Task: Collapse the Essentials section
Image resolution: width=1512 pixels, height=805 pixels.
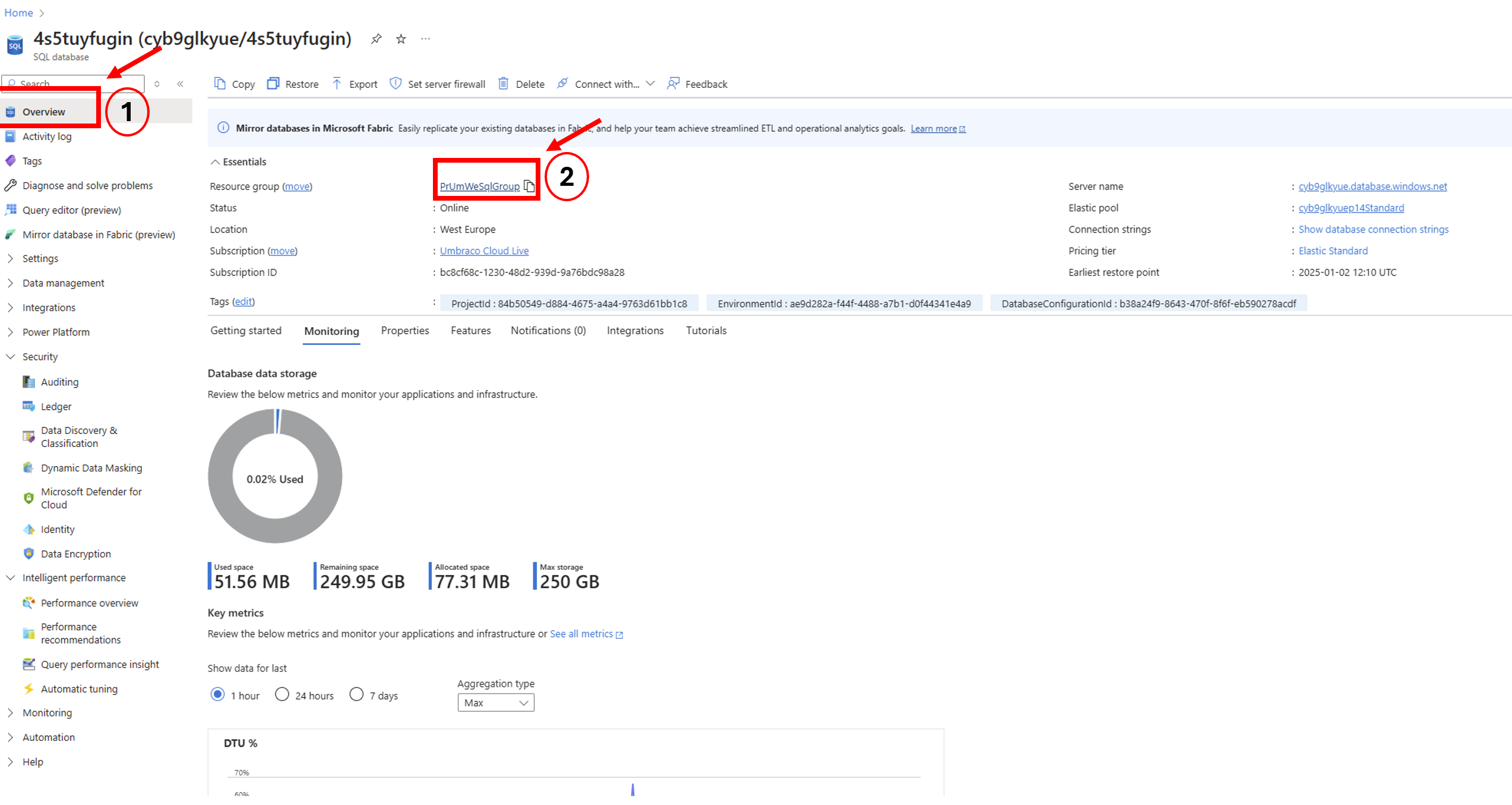Action: 215,162
